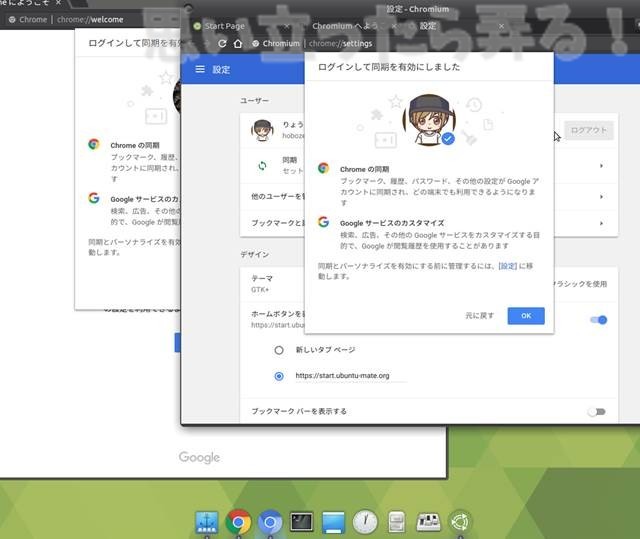The height and width of the screenshot is (539, 640).
Task: Enable ブックマーク バーを表示する toggle
Action: tap(596, 412)
